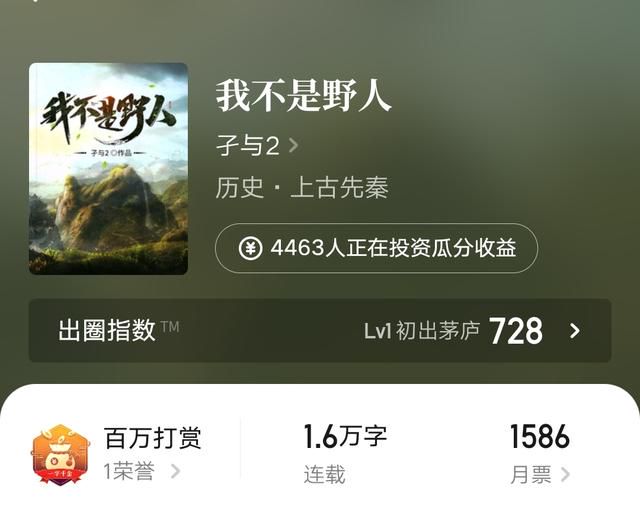Open the 月票 monthly tickets link
Image resolution: width=640 pixels, height=509 pixels.
click(x=531, y=474)
